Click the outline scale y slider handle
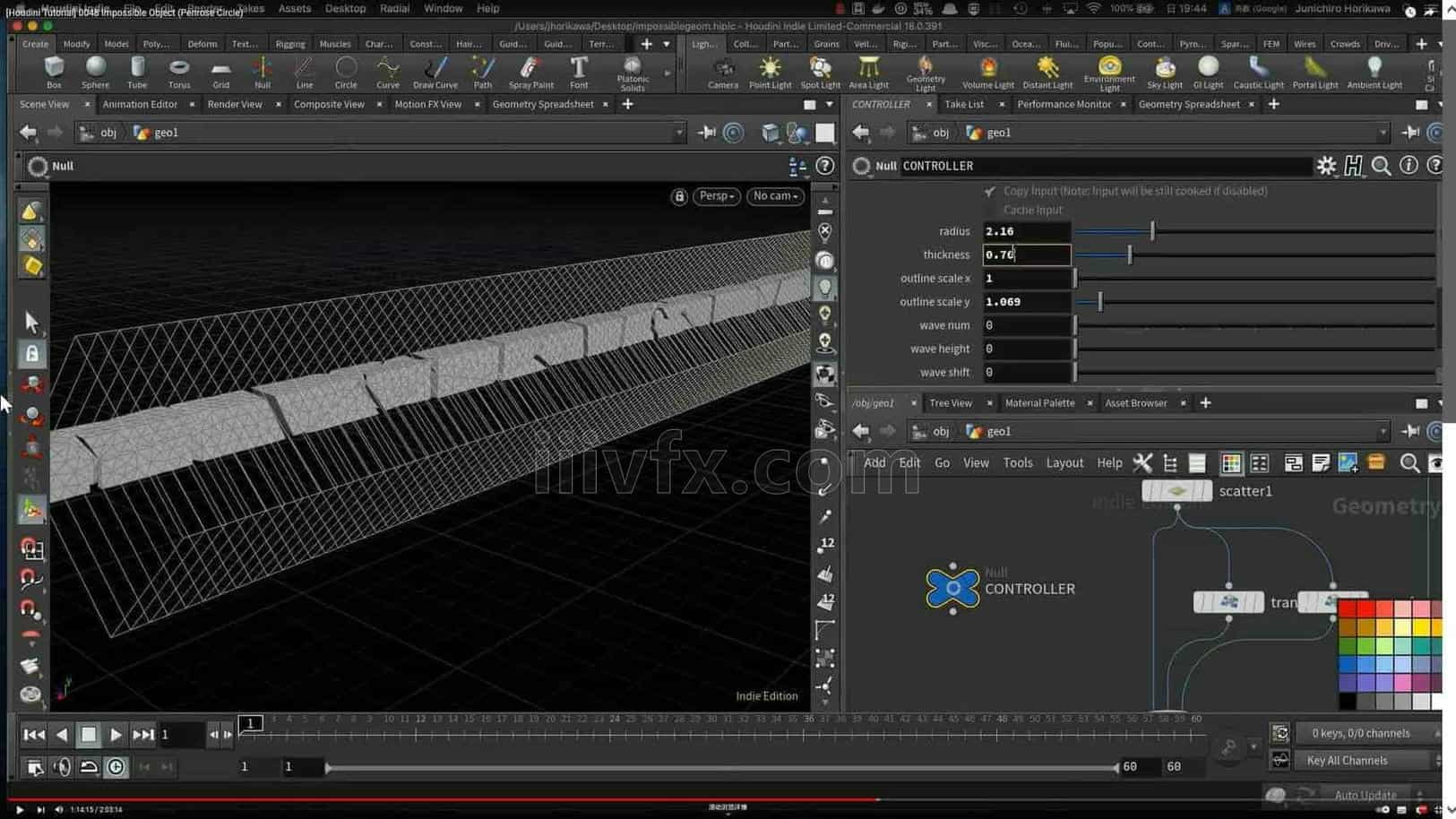 point(1100,302)
